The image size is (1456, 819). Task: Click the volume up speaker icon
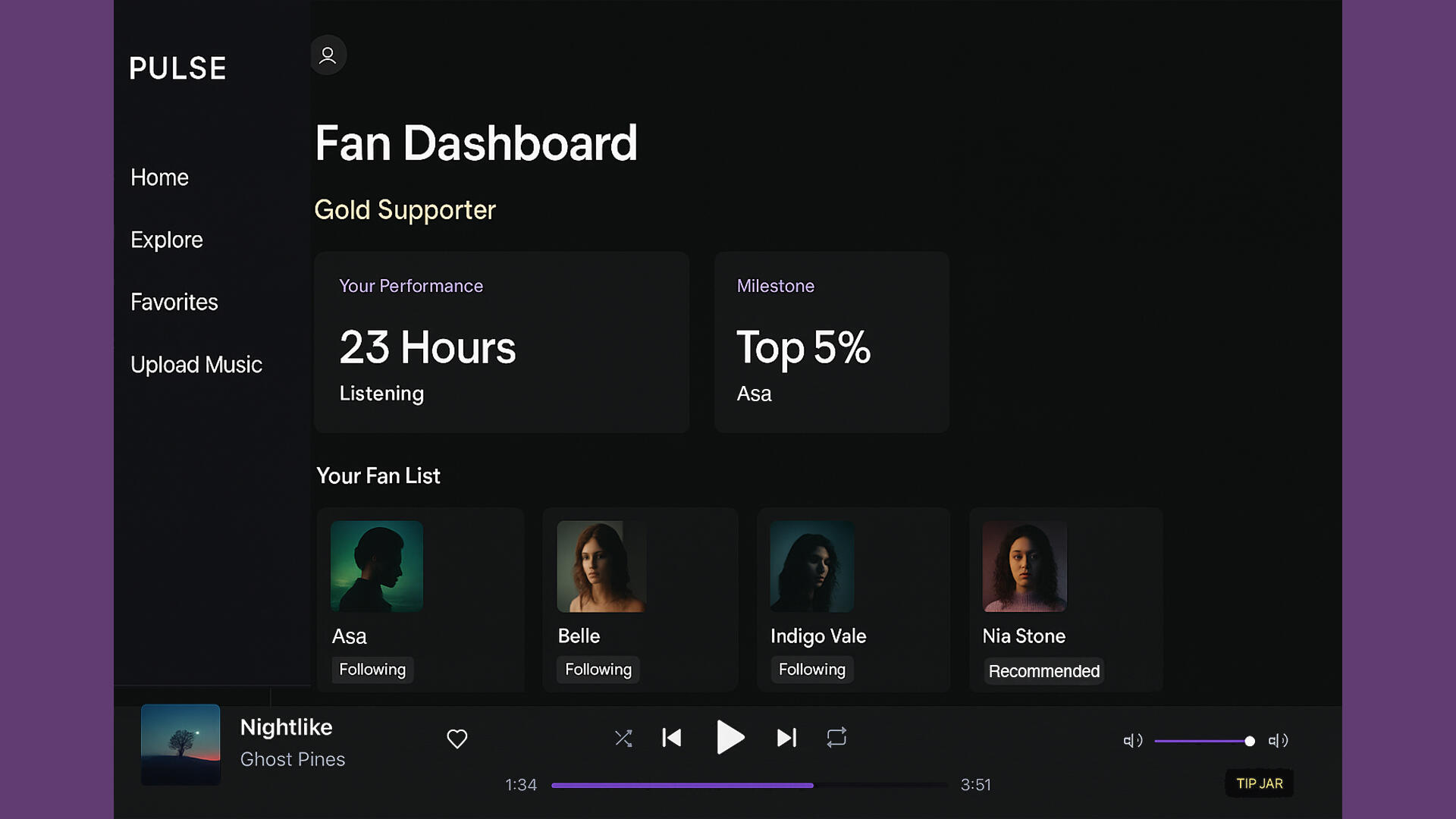pyautogui.click(x=1278, y=741)
